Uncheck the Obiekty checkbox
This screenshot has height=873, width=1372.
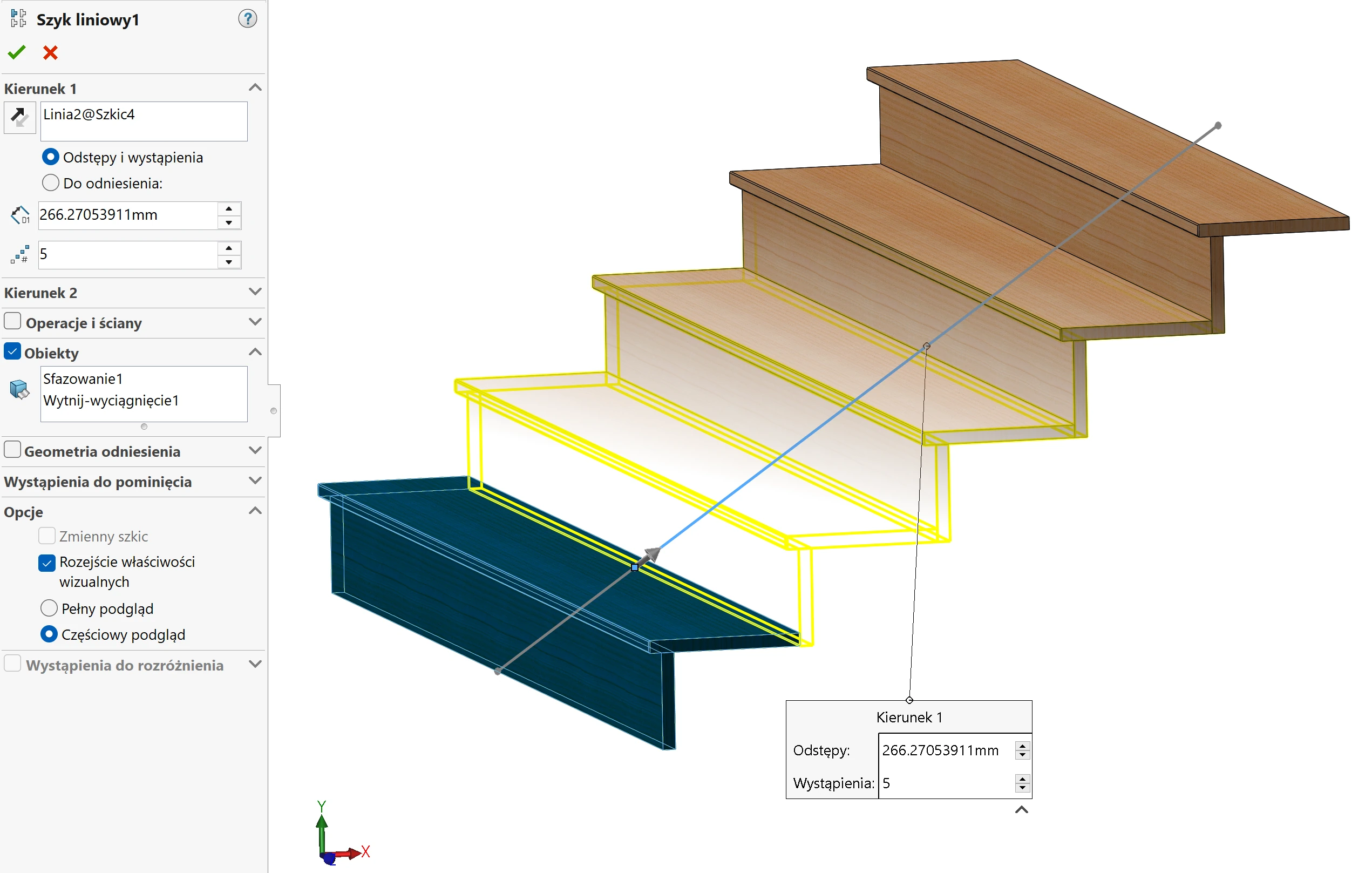click(x=12, y=351)
